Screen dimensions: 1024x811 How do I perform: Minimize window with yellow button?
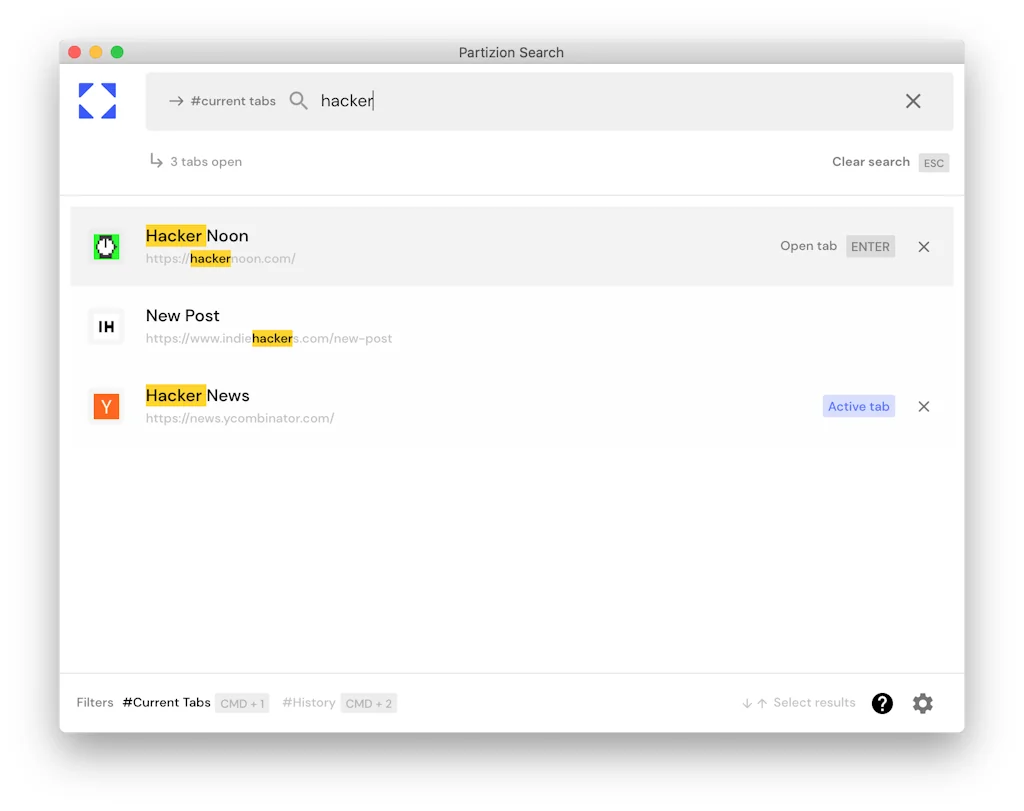tap(96, 52)
